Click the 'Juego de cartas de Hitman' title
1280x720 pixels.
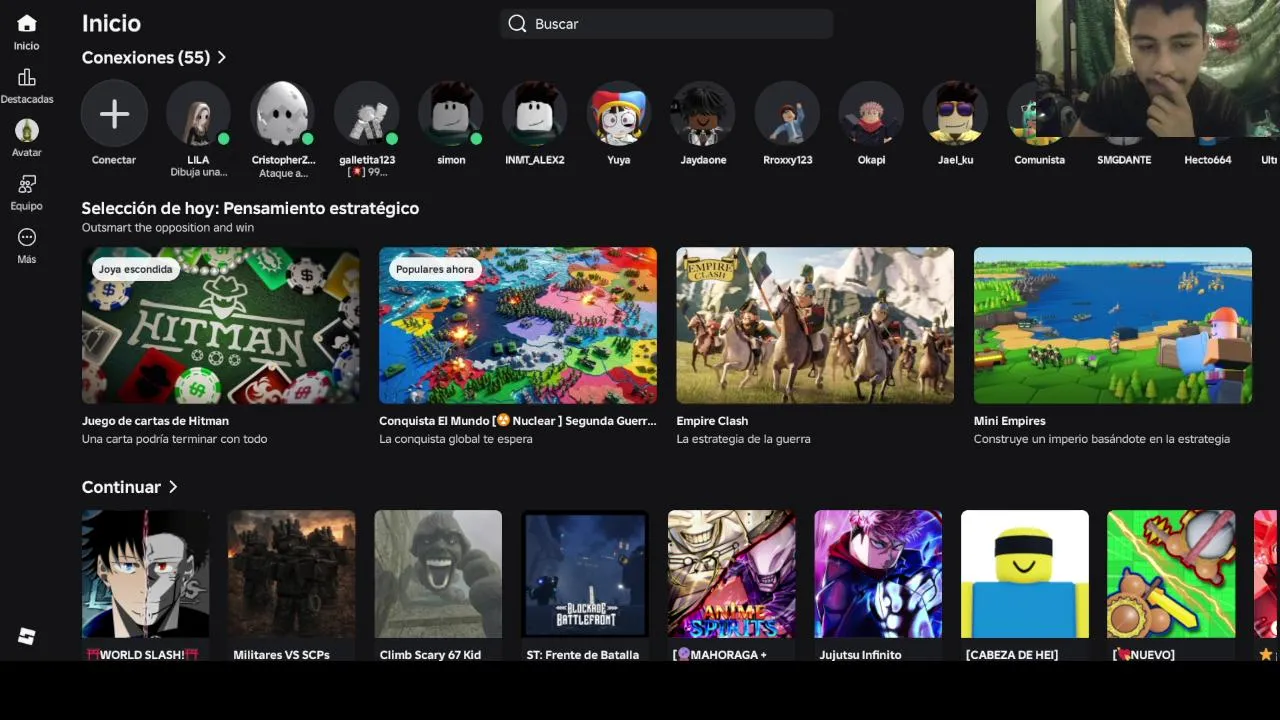pyautogui.click(x=155, y=421)
